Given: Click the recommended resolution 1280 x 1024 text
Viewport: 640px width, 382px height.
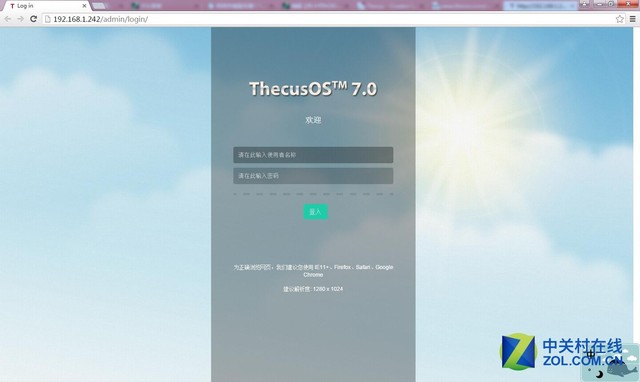Looking at the screenshot, I should point(313,289).
